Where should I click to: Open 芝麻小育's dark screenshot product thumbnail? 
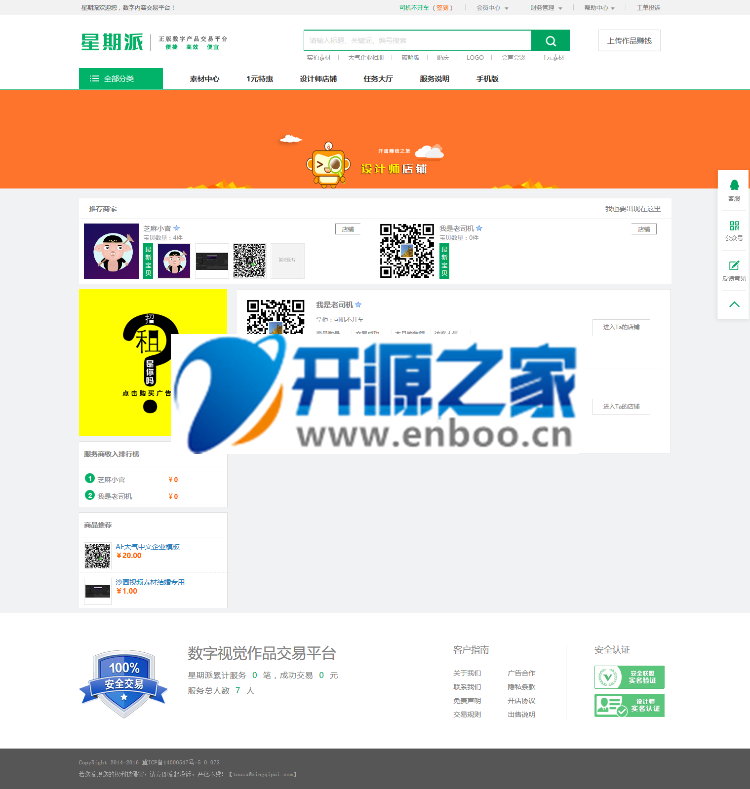tap(211, 261)
